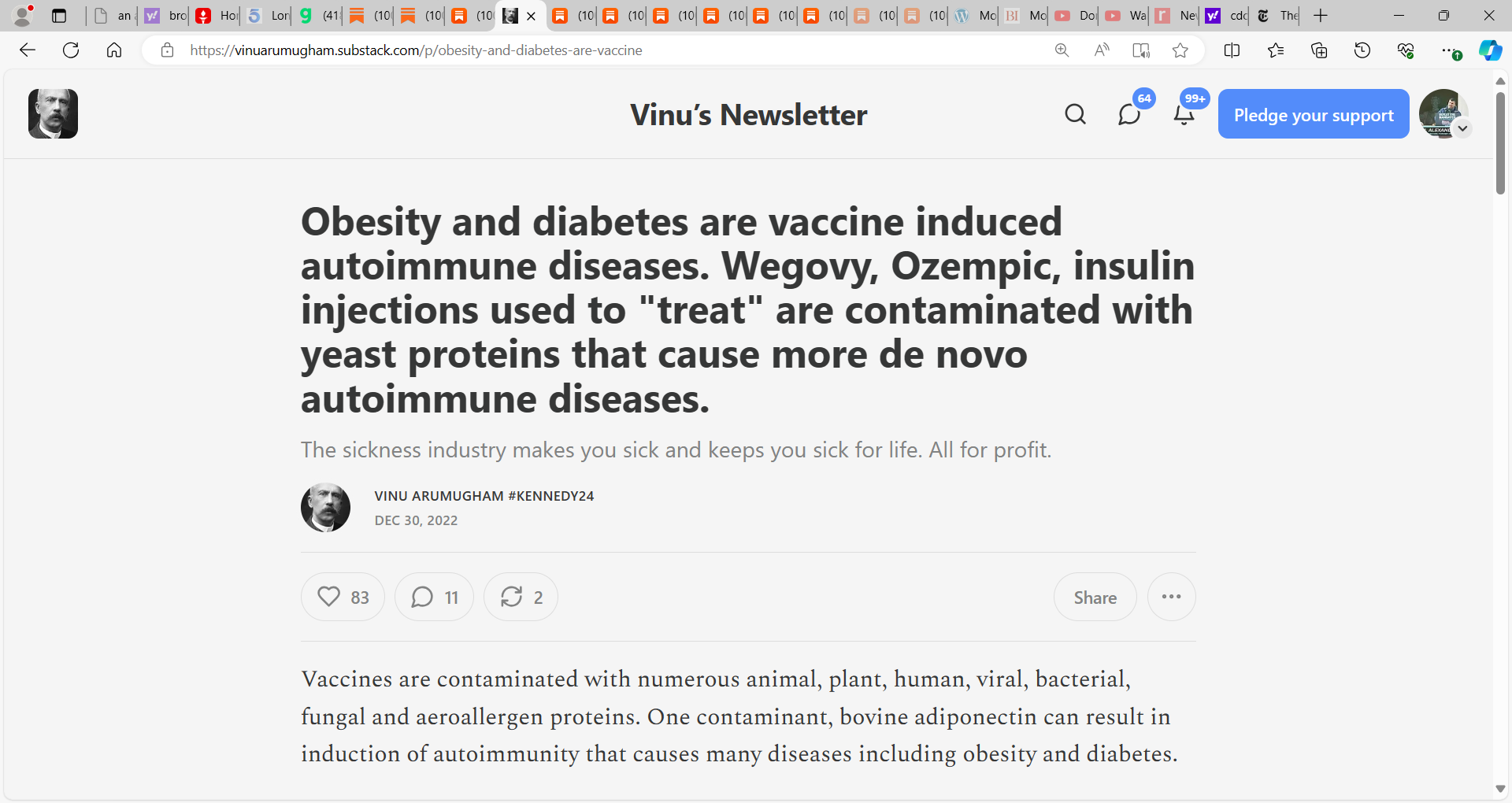Screen dimensions: 1512x803
Task: Open tab actions menu icon
Action: 59,15
